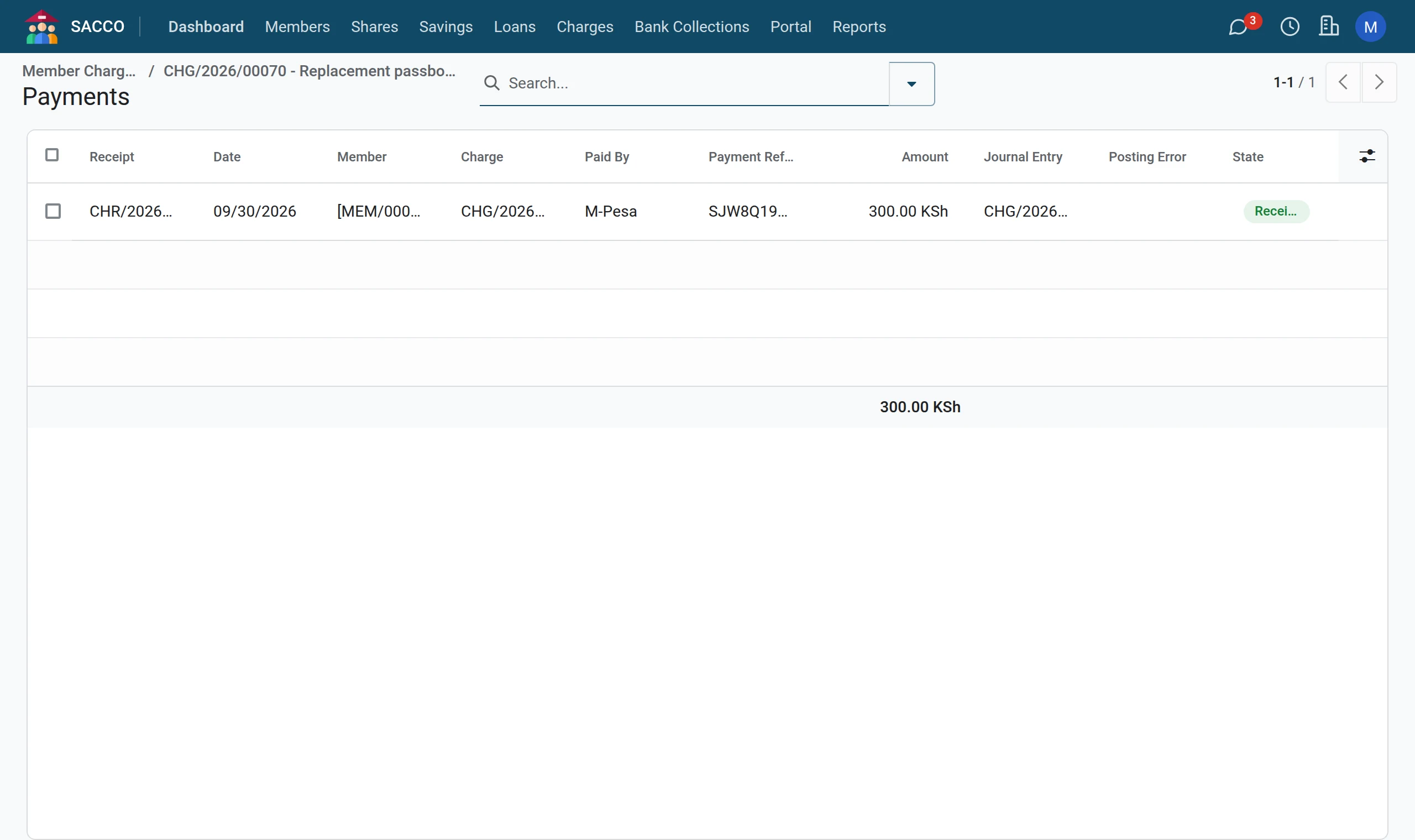The width and height of the screenshot is (1415, 840).
Task: Open the Reports menu
Action: [x=859, y=27]
